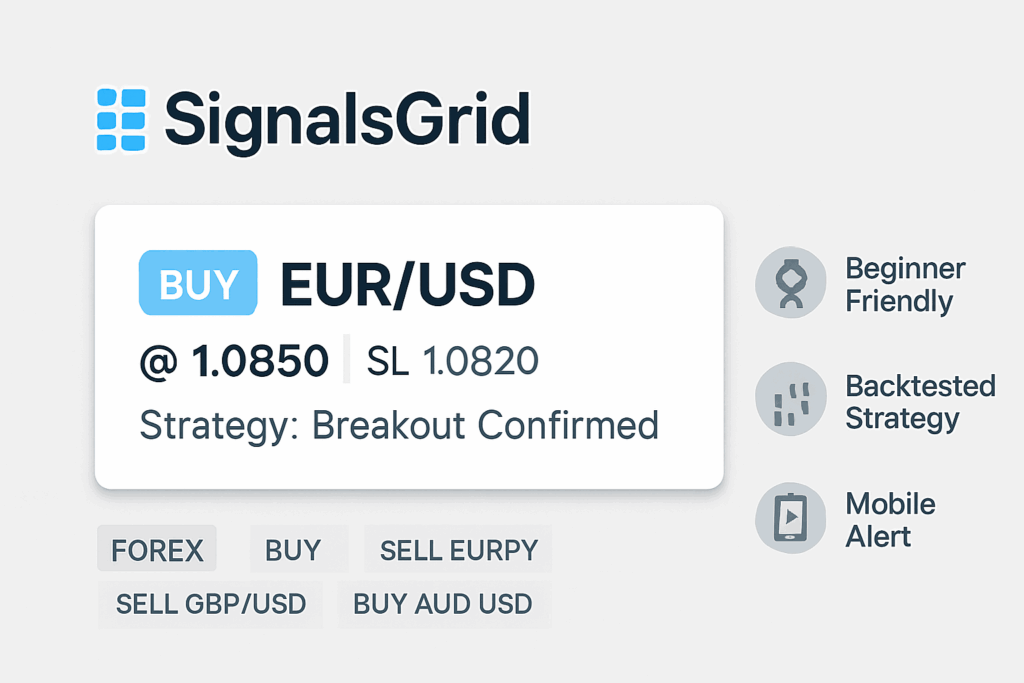
Task: Open the Mobile Alert feature label
Action: coord(890,519)
